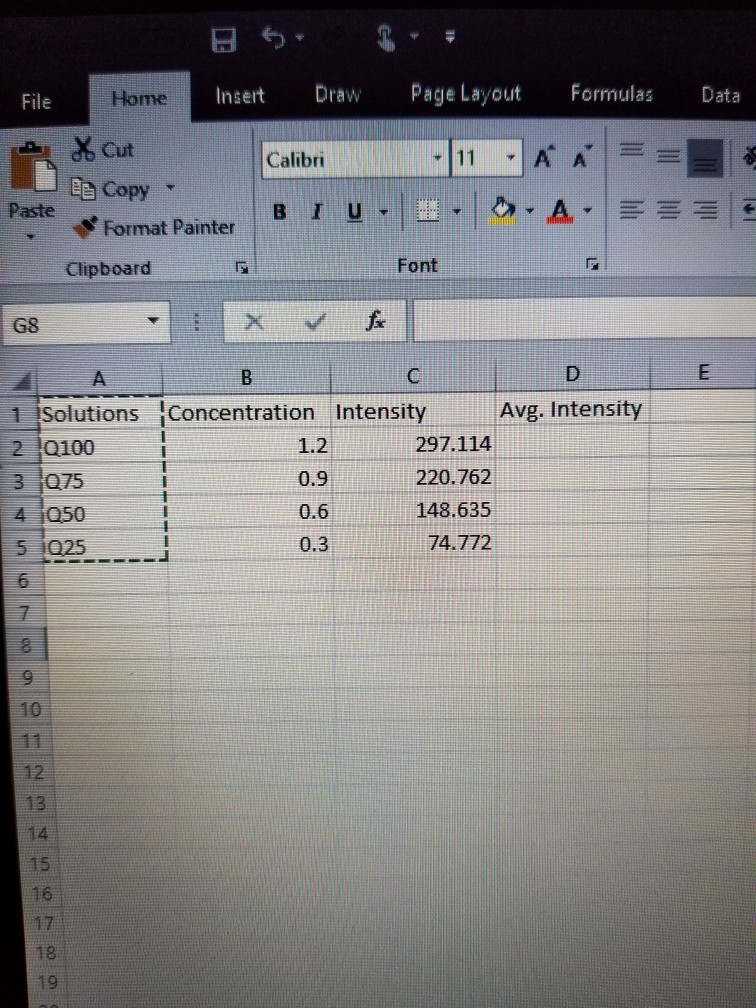Click the Insert Function fx icon
Image resolution: width=756 pixels, height=1008 pixels.
(376, 320)
